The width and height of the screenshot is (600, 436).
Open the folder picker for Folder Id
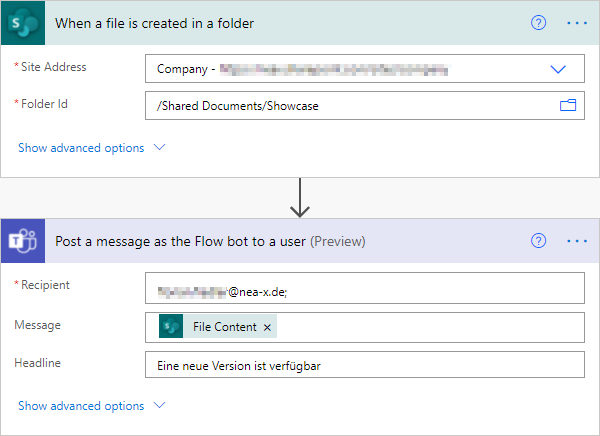[568, 105]
